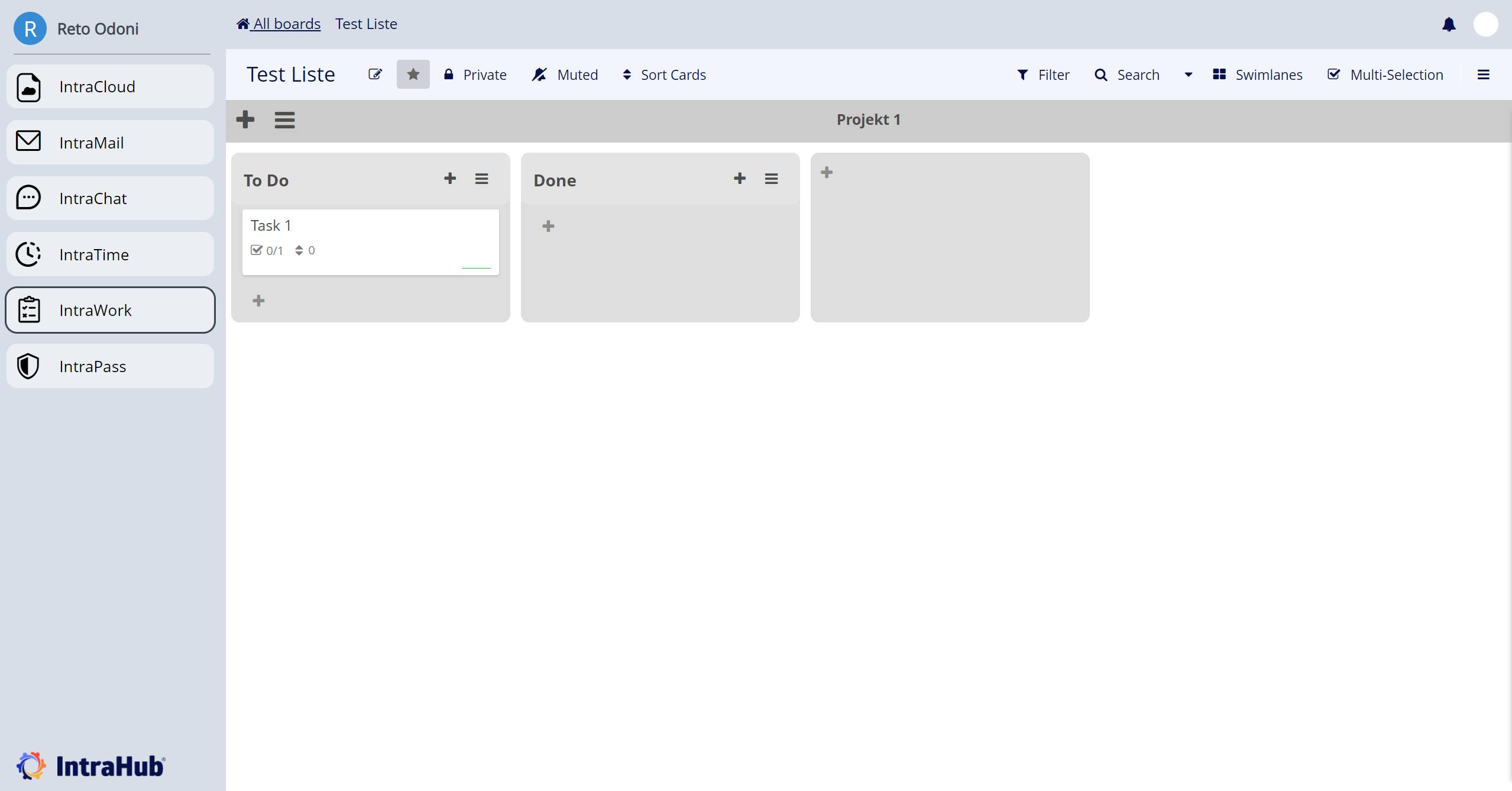Open the Sort Cards options
The width and height of the screenshot is (1512, 791).
pyautogui.click(x=663, y=75)
